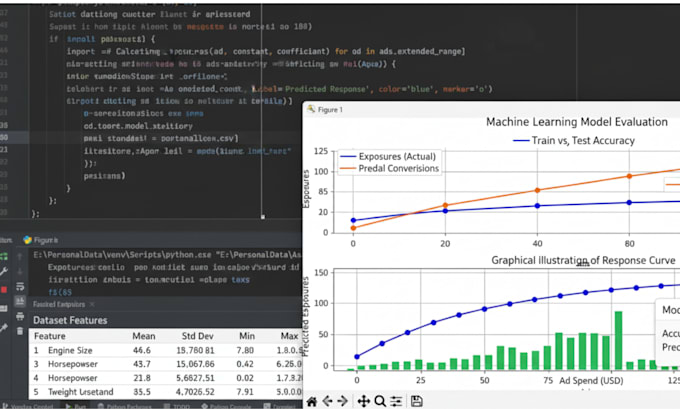Click the Figure 1 window icon
Viewport: 680px width, 409px height.
(x=311, y=109)
